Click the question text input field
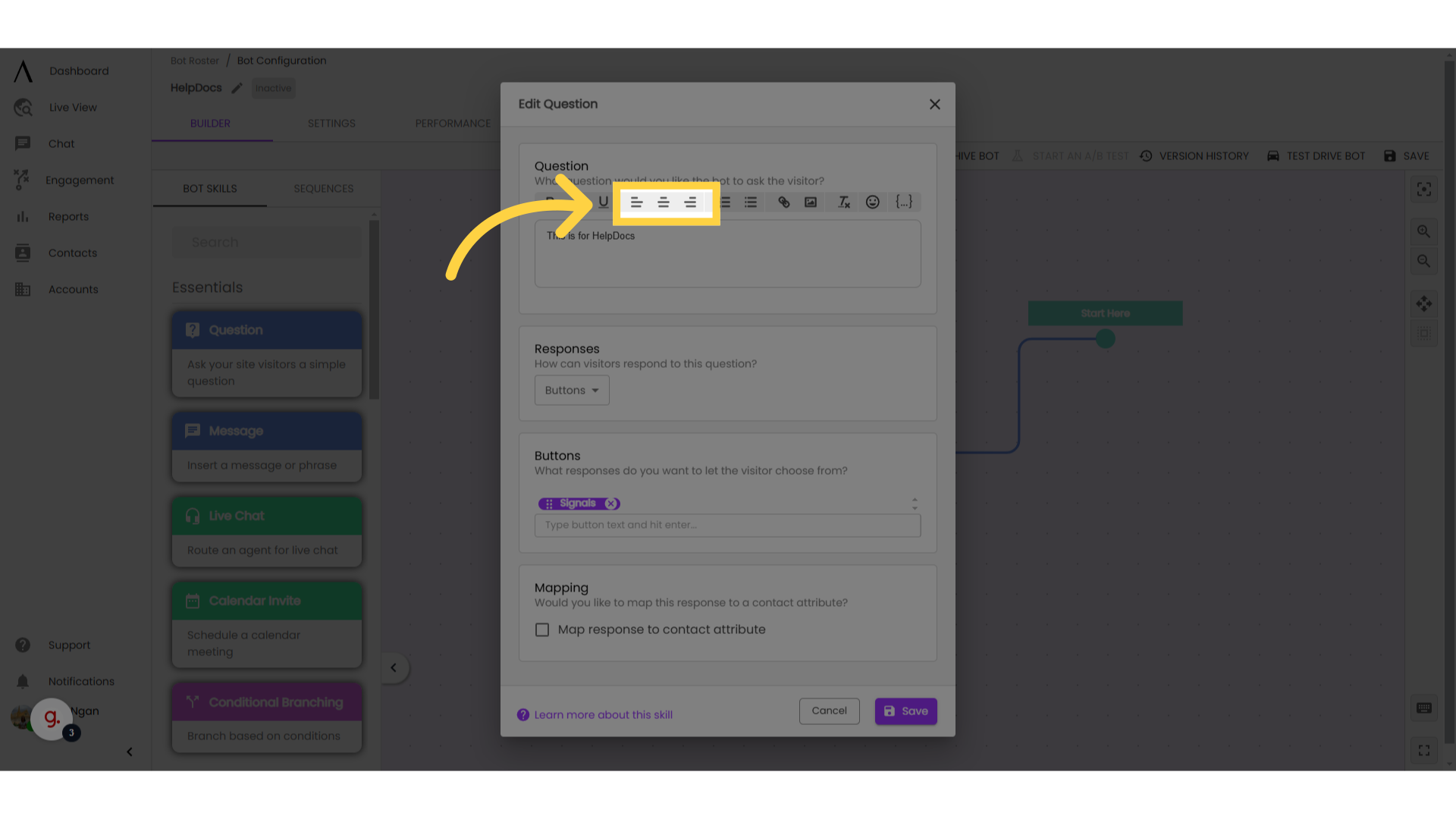 pyautogui.click(x=727, y=252)
